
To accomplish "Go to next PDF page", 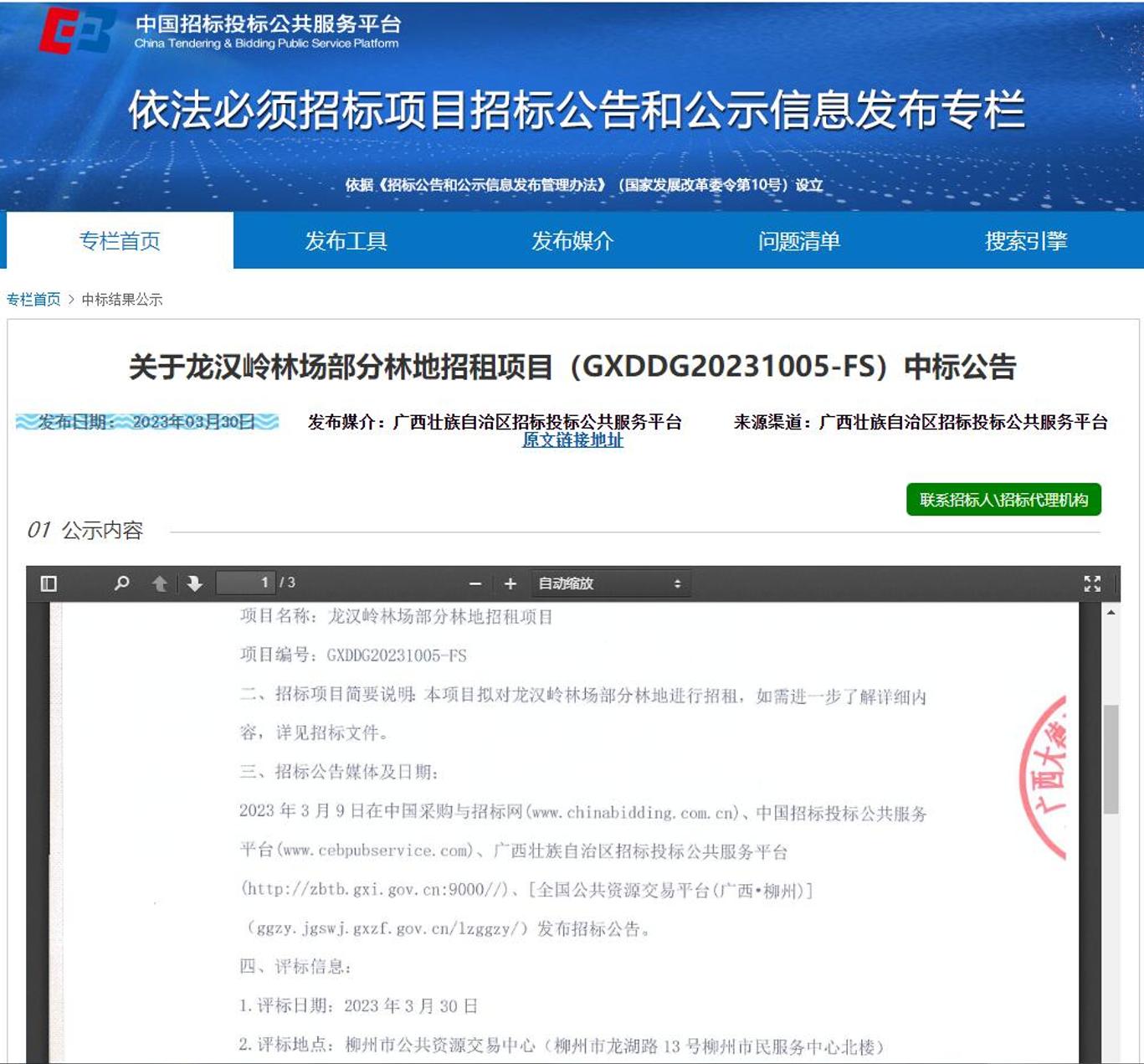I will click(x=195, y=583).
